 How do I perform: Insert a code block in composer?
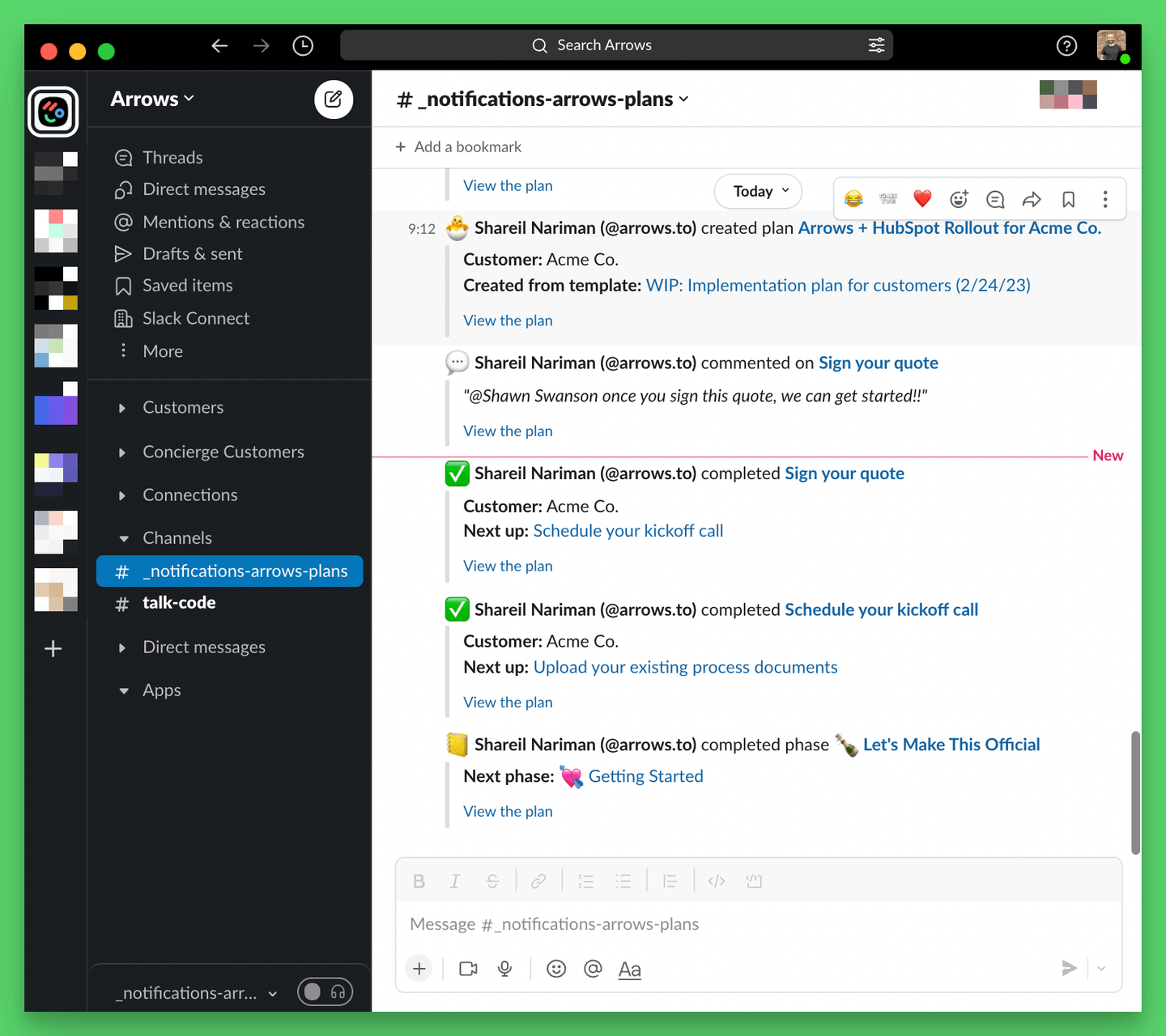(x=754, y=881)
